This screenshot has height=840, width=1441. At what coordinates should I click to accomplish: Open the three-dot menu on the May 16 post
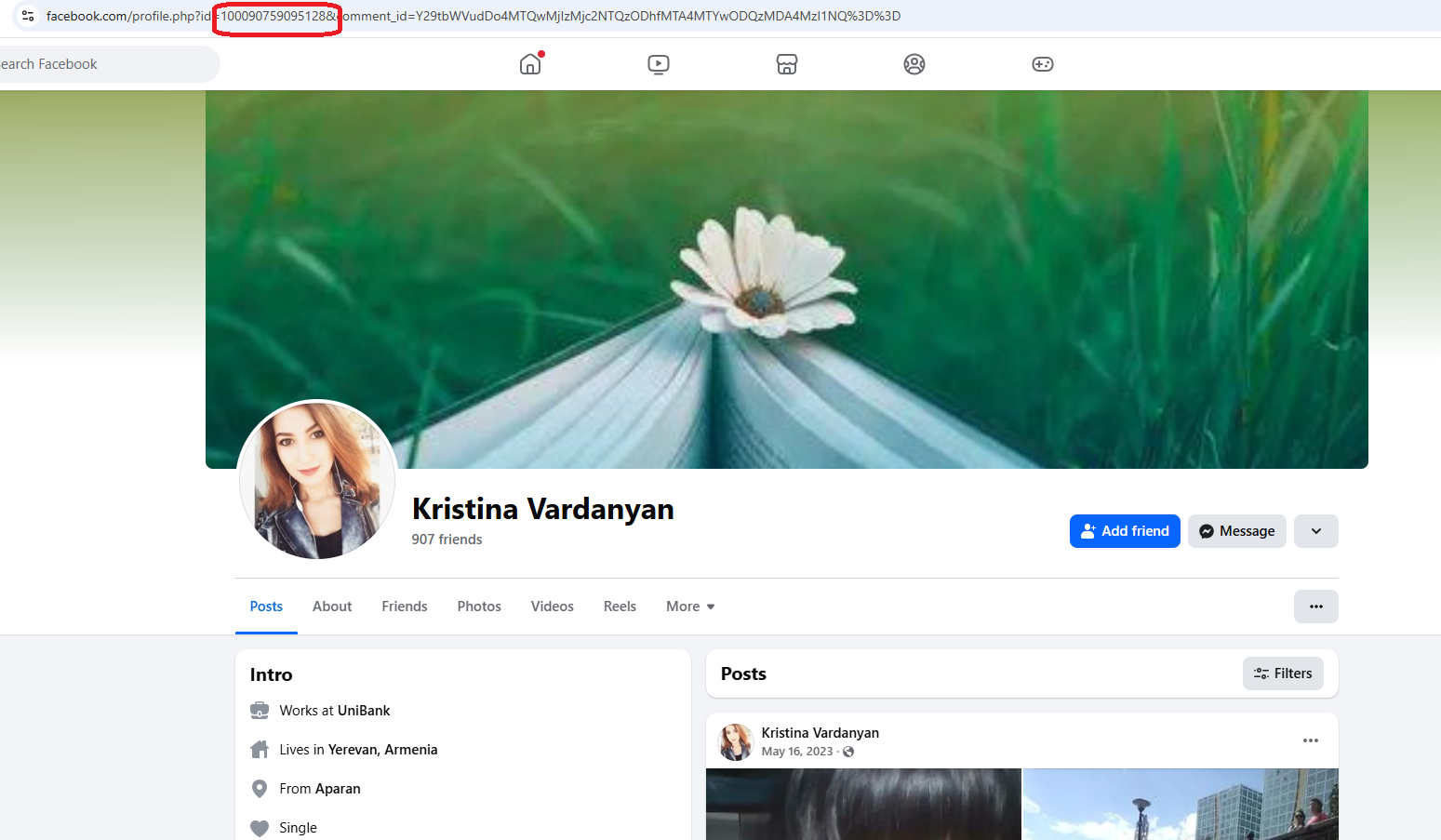click(1311, 740)
